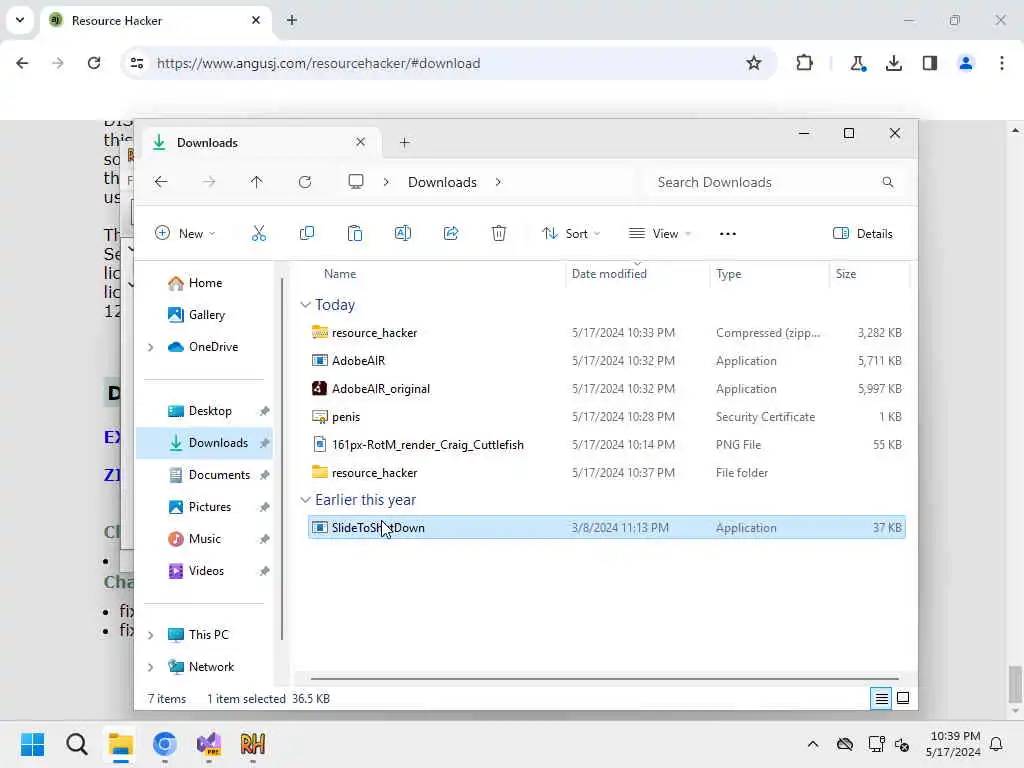Sort by the Name column header
This screenshot has width=1024, height=768.
coord(340,274)
